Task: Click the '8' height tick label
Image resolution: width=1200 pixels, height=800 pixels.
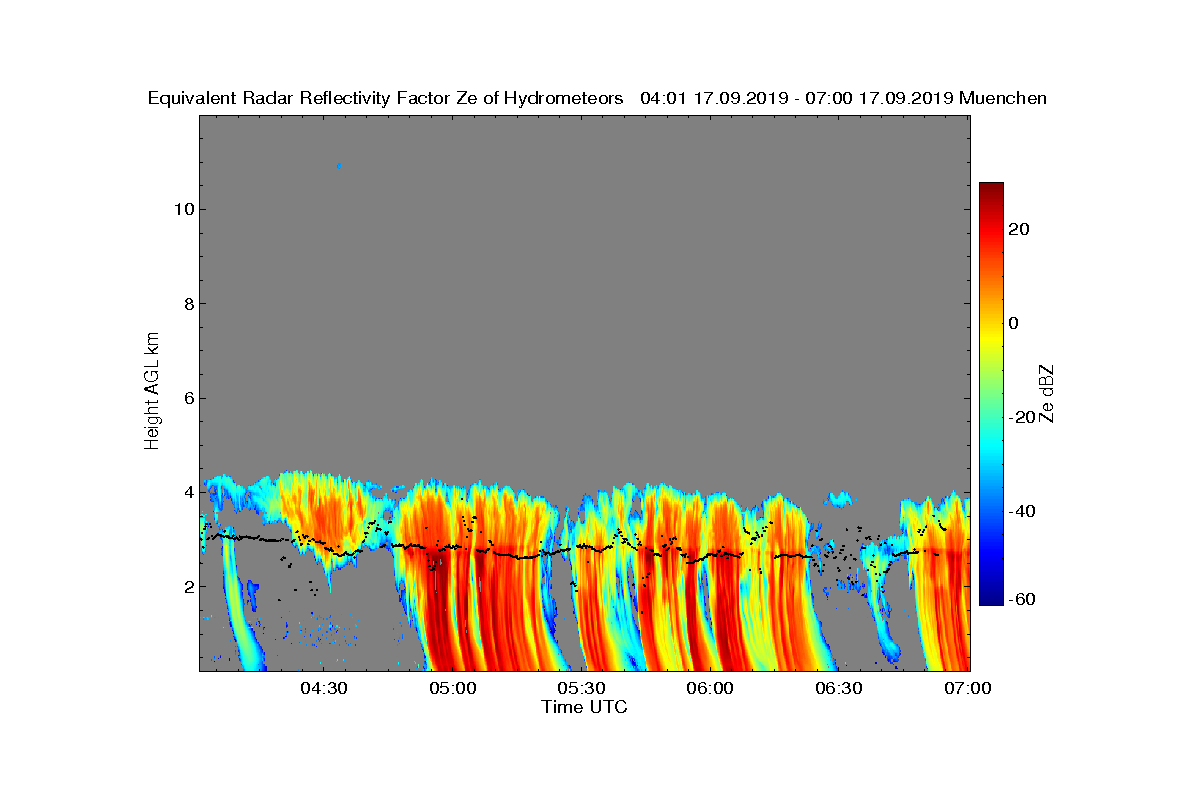Action: coord(188,304)
